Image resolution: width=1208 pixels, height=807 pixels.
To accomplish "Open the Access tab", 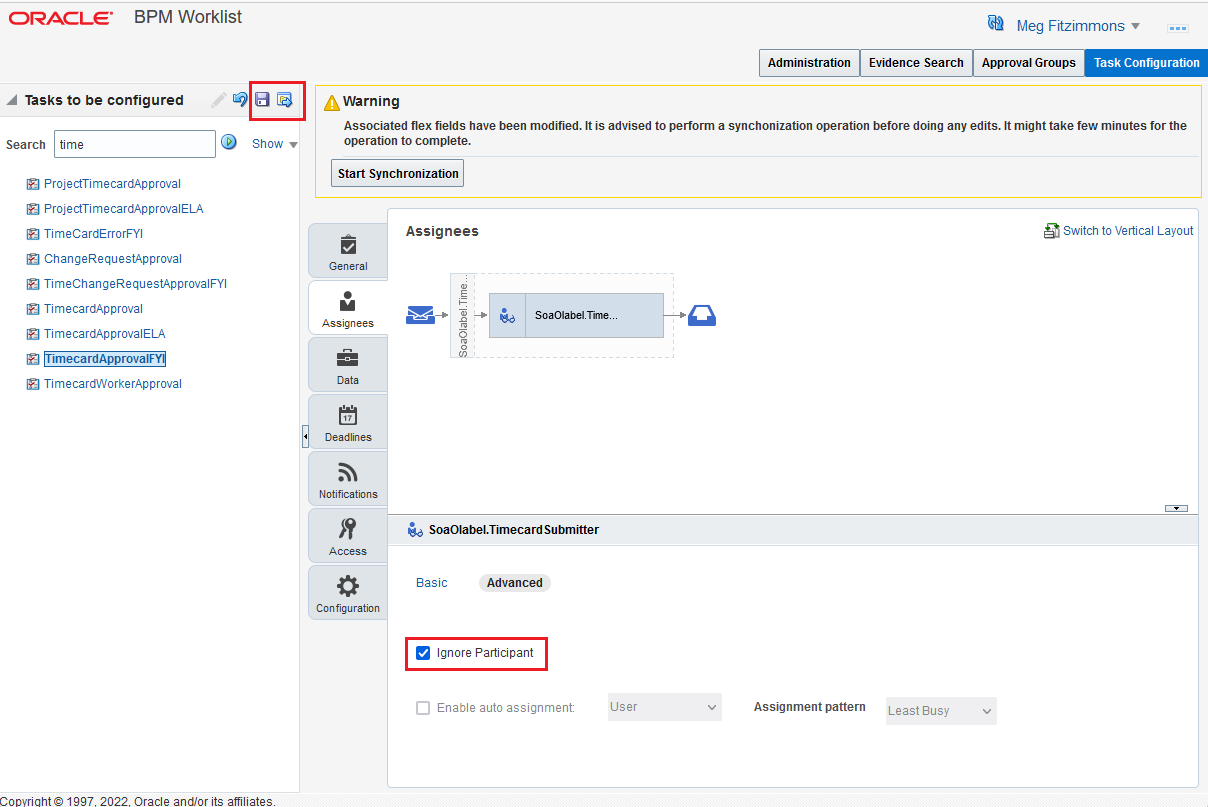I will [348, 537].
